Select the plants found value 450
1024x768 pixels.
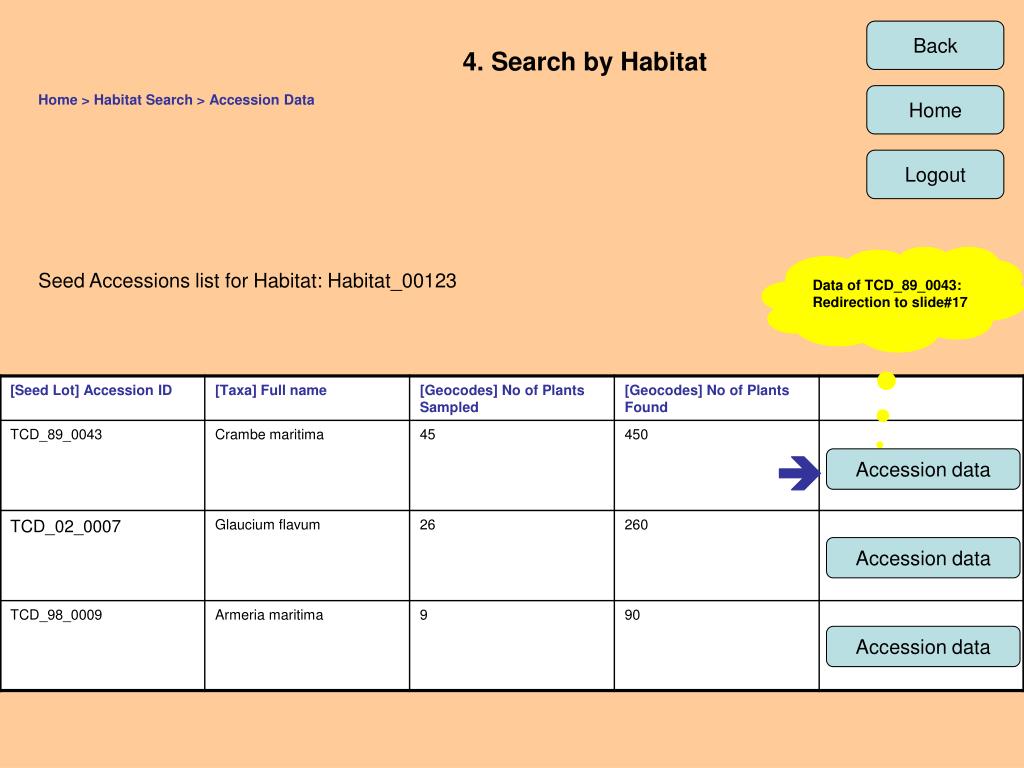(x=636, y=434)
